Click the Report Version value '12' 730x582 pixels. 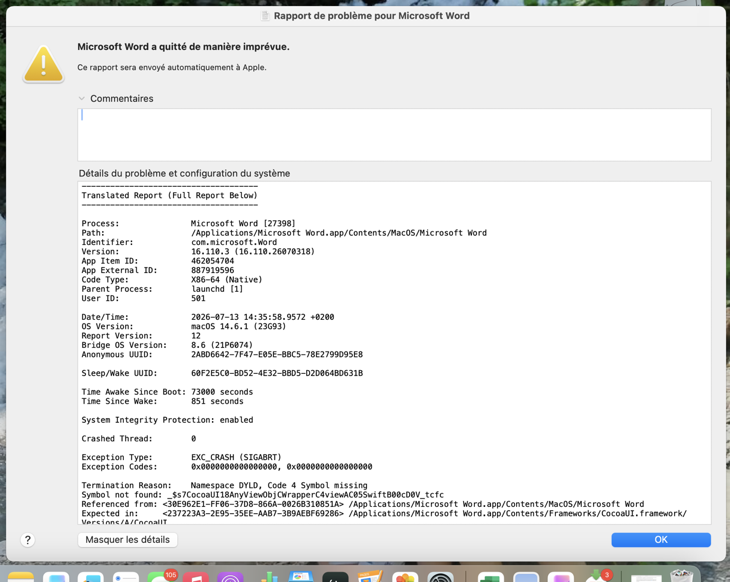196,336
